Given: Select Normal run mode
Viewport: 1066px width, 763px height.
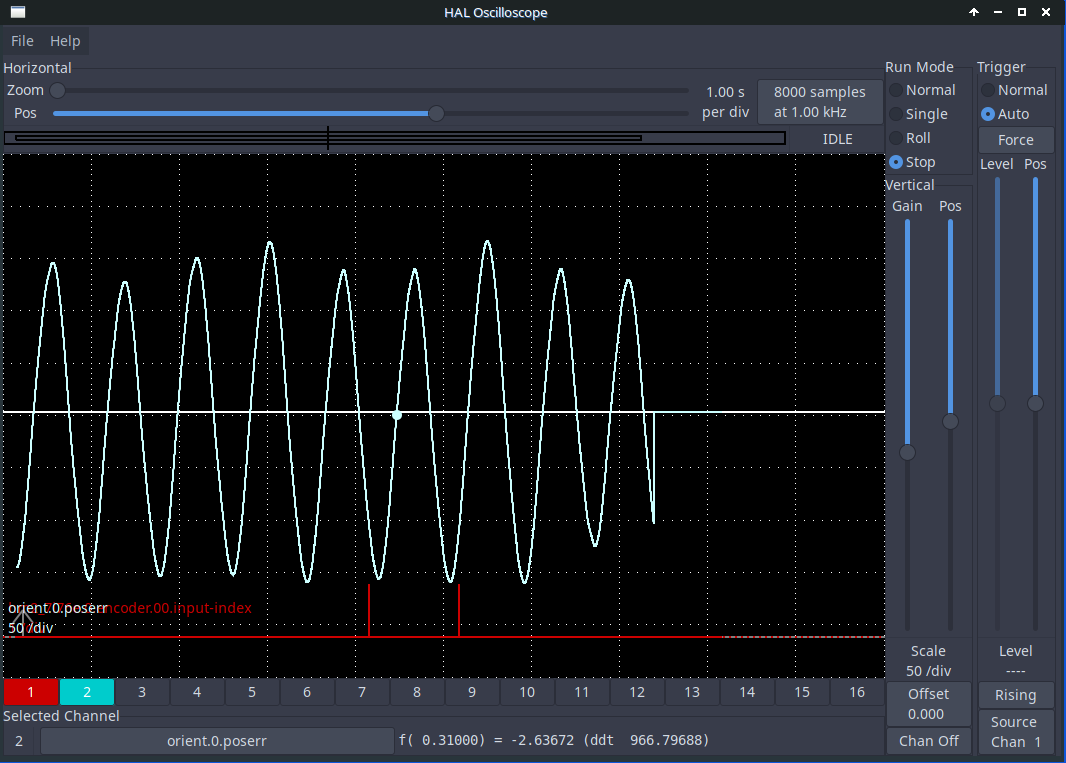Looking at the screenshot, I should click(923, 90).
